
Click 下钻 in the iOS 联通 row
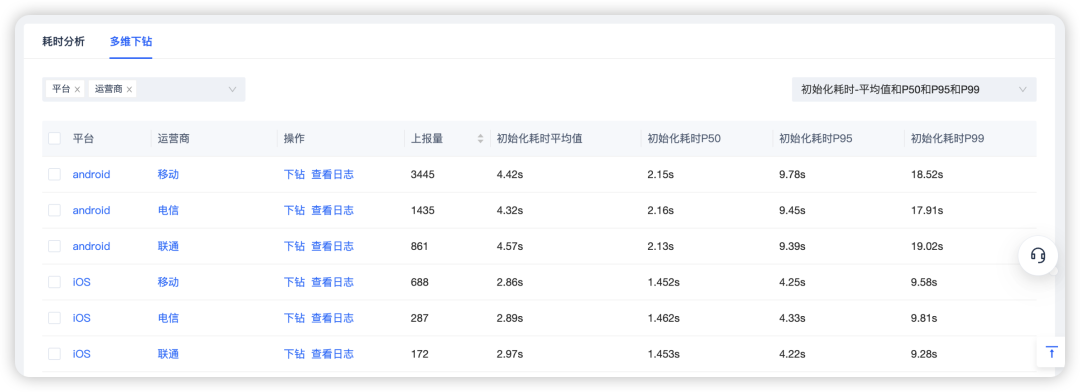pyautogui.click(x=294, y=353)
